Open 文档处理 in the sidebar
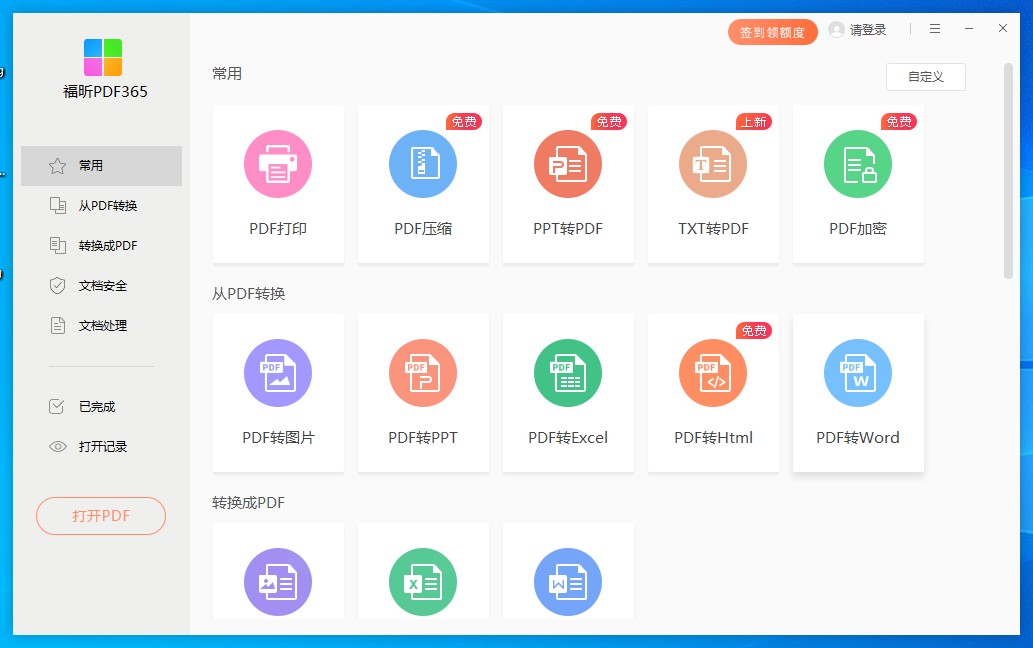Screen dimensions: 1033x648 101,326
